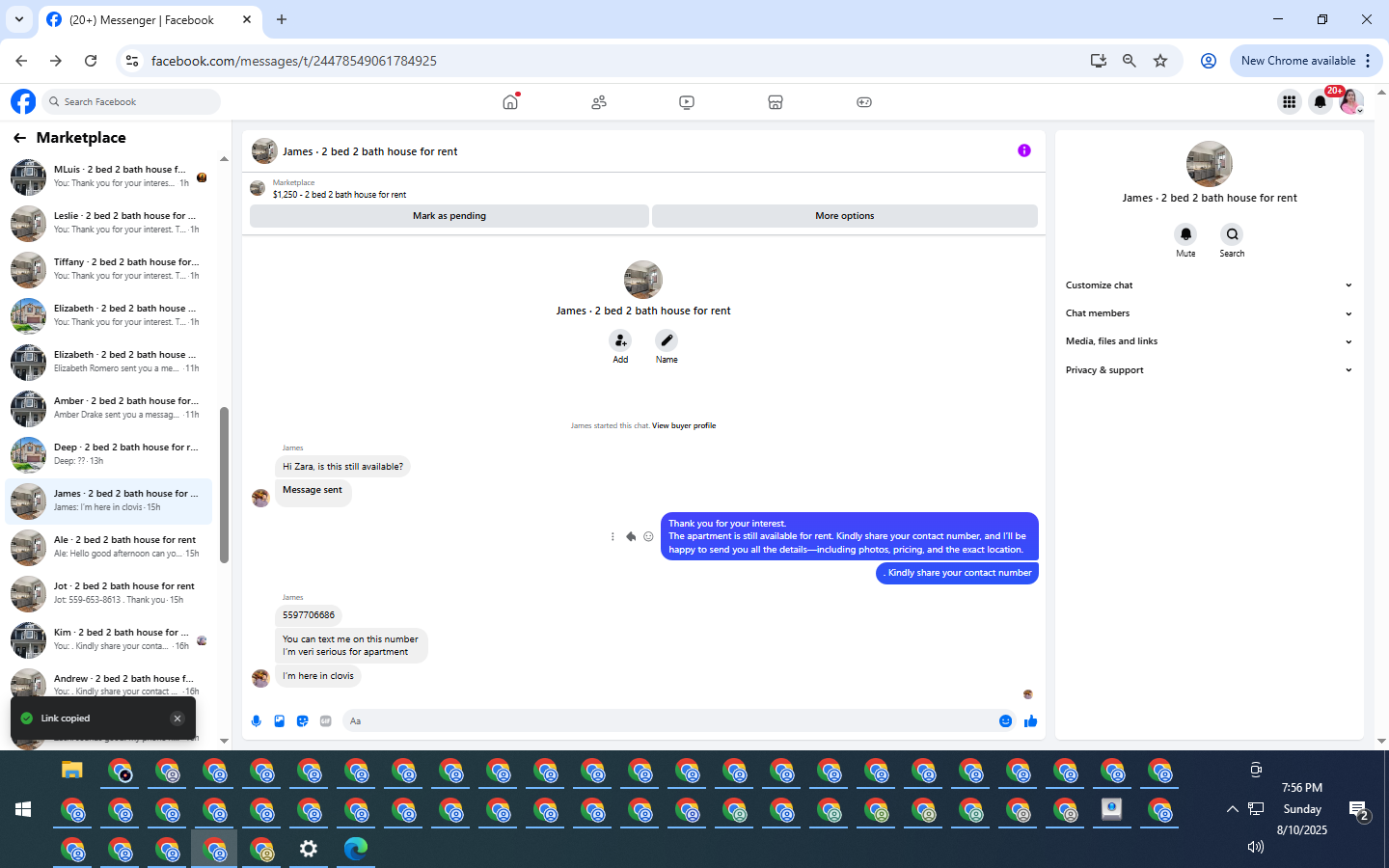The height and width of the screenshot is (868, 1389).
Task: Open MLuis conversation in list
Action: click(x=108, y=176)
